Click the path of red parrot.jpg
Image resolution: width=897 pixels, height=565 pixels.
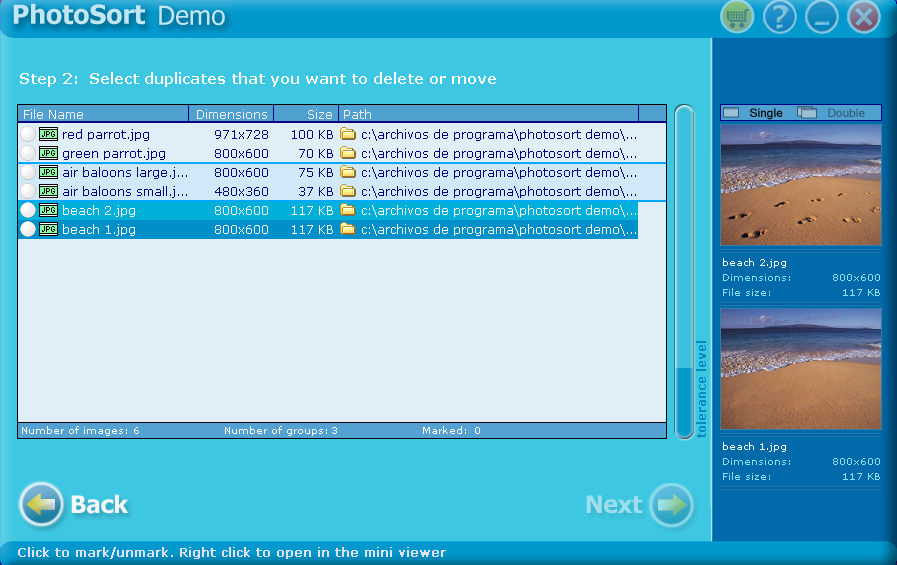point(499,134)
